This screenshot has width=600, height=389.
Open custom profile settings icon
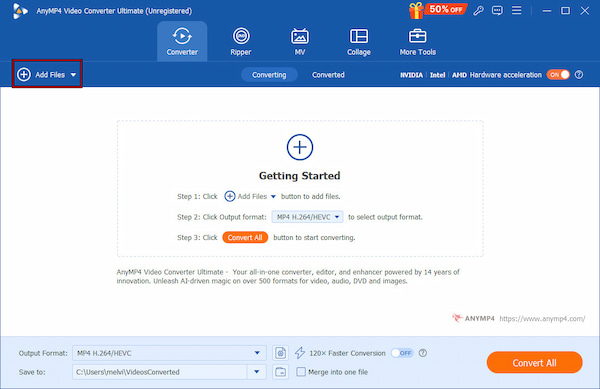280,353
